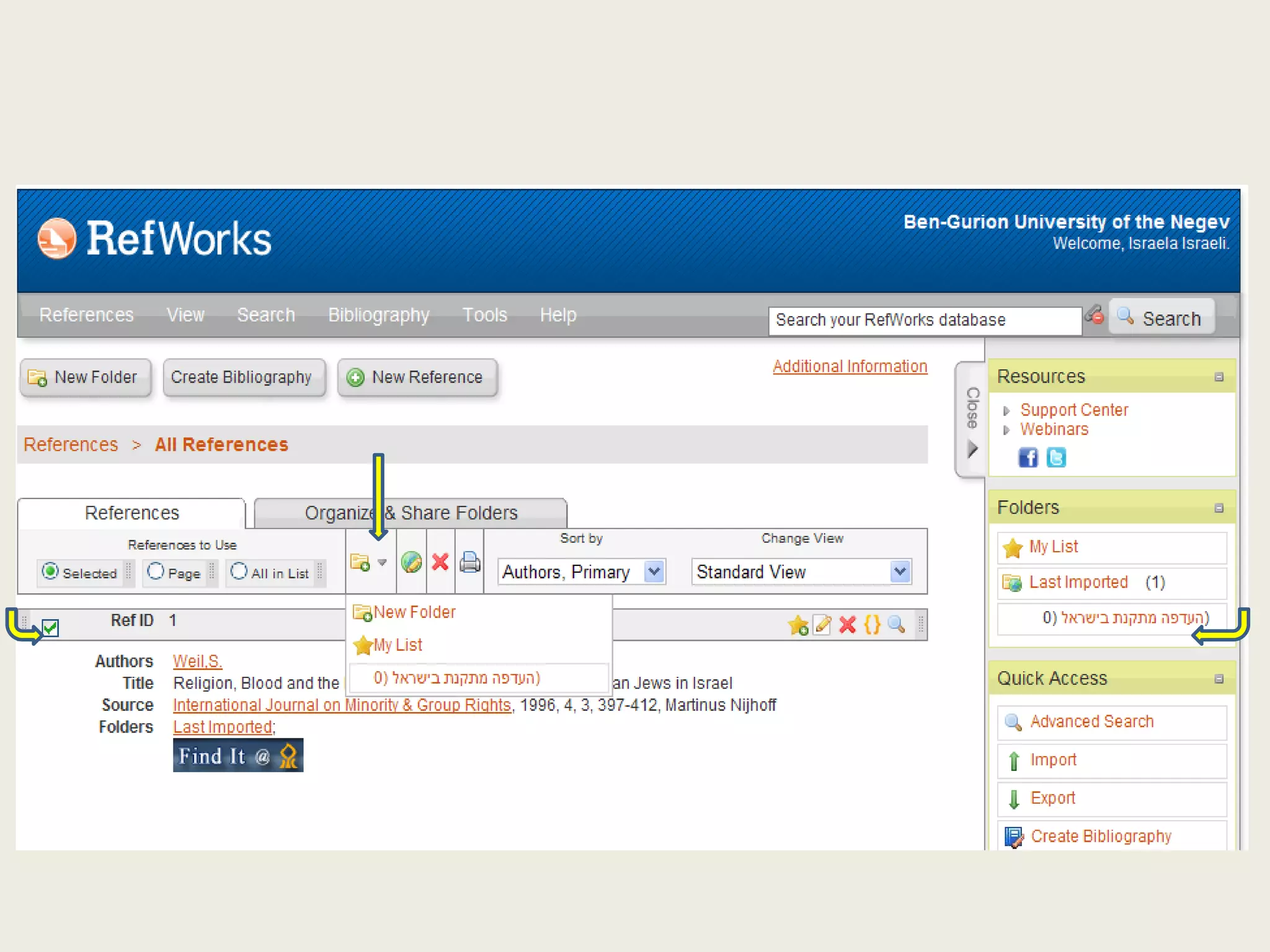Click the New Reference button

(x=417, y=377)
